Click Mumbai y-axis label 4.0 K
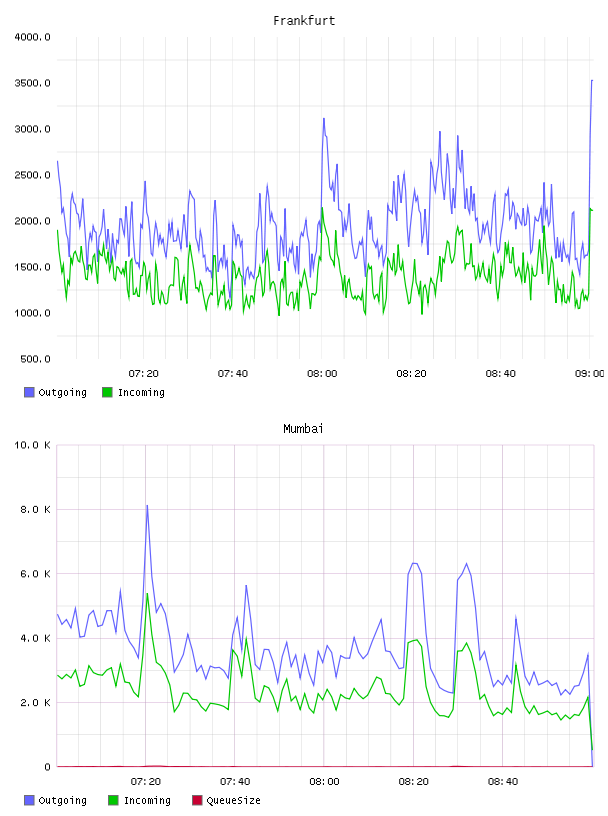608x816 pixels. (x=35, y=639)
